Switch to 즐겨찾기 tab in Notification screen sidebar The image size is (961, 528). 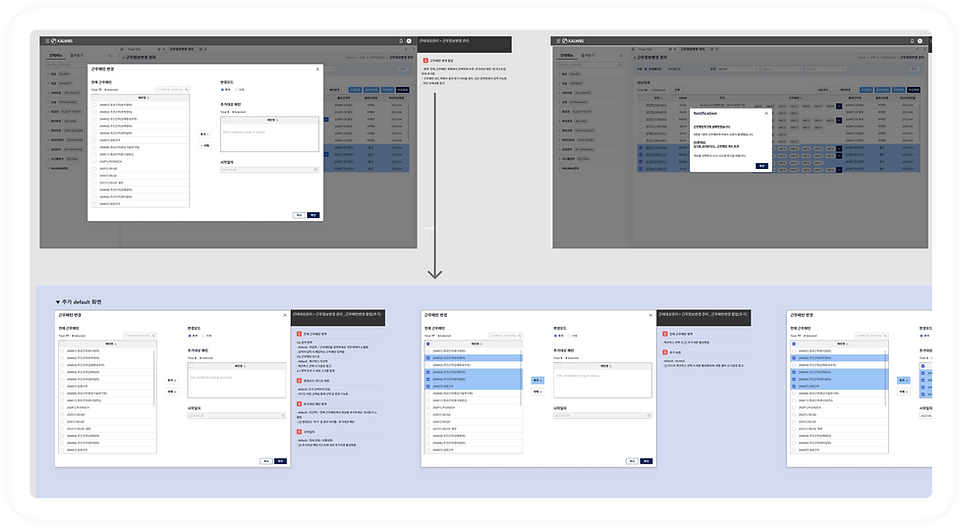[587, 55]
